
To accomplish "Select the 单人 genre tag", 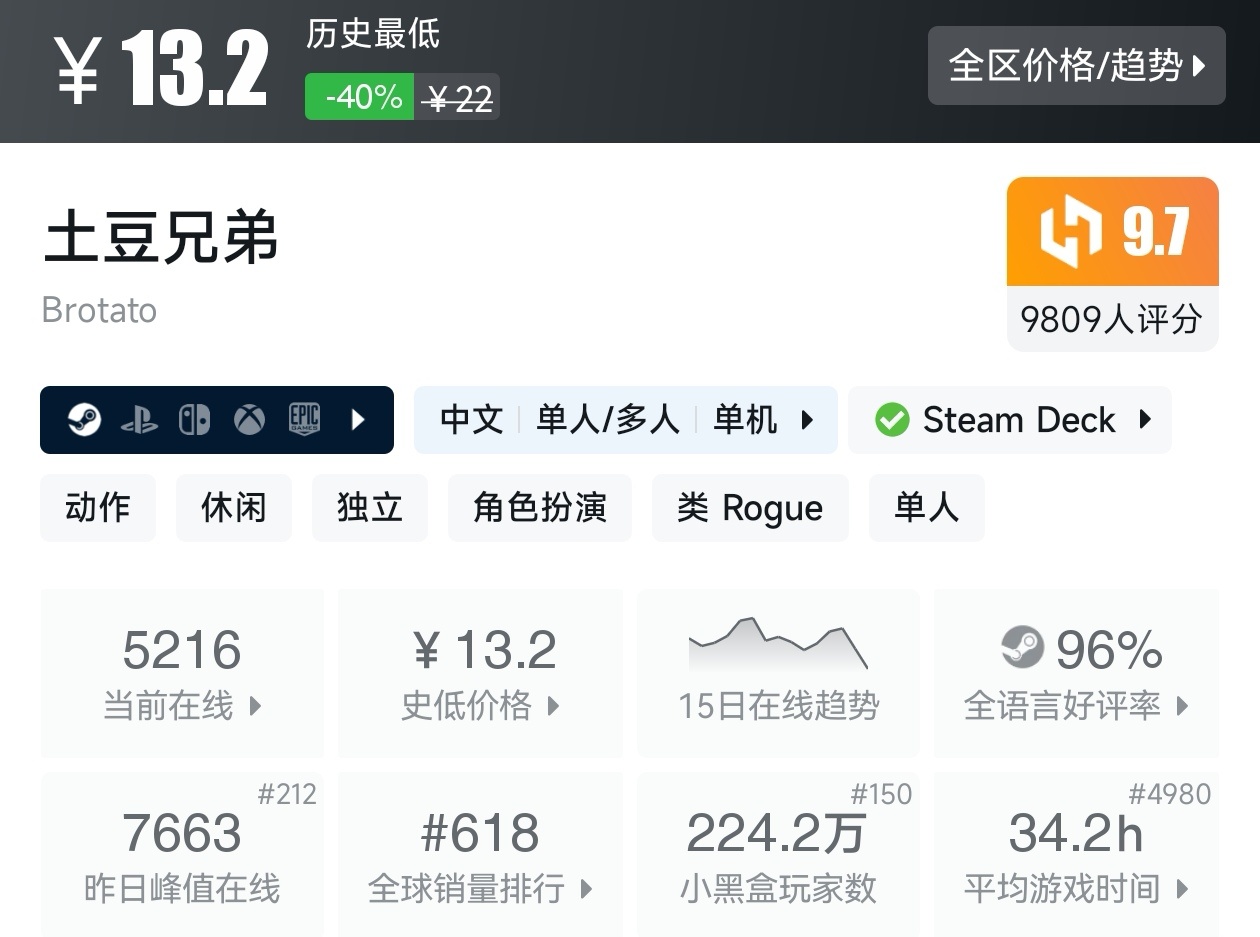I will tap(927, 508).
